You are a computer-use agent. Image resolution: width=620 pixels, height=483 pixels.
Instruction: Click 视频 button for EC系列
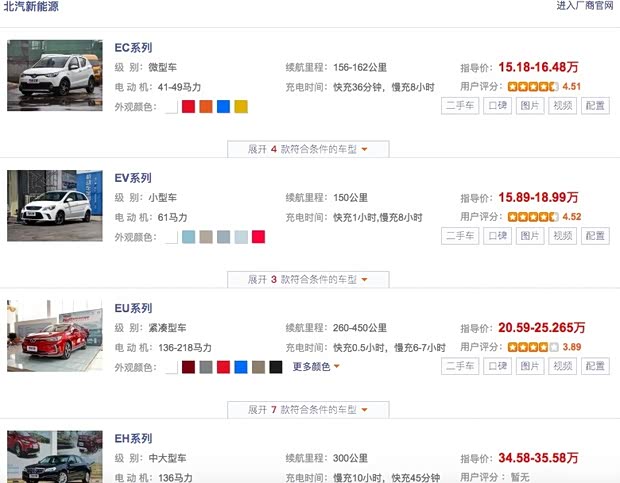pyautogui.click(x=563, y=106)
